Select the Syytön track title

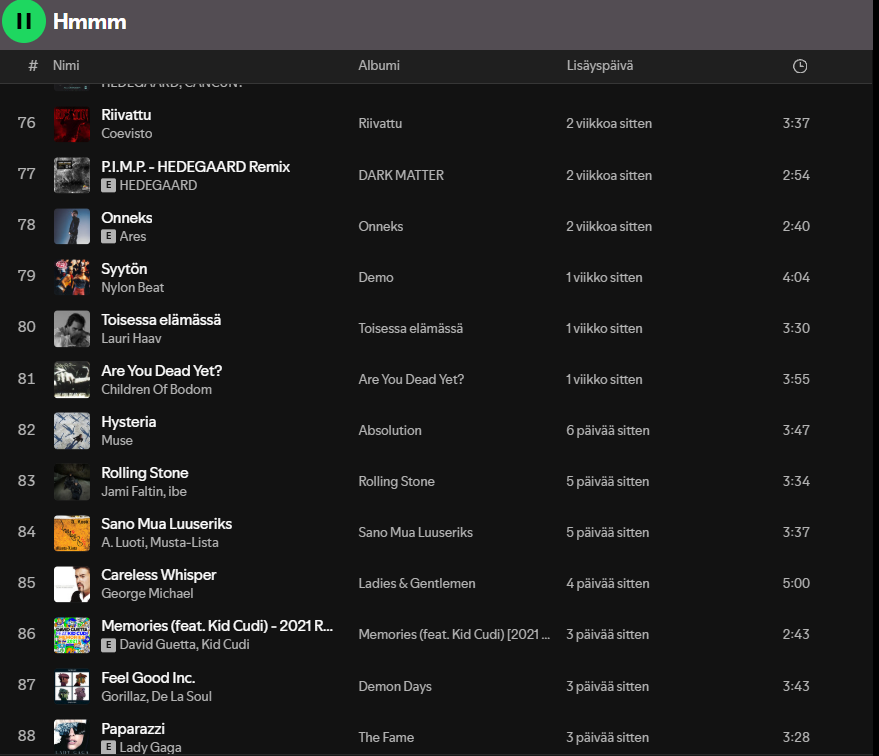124,269
